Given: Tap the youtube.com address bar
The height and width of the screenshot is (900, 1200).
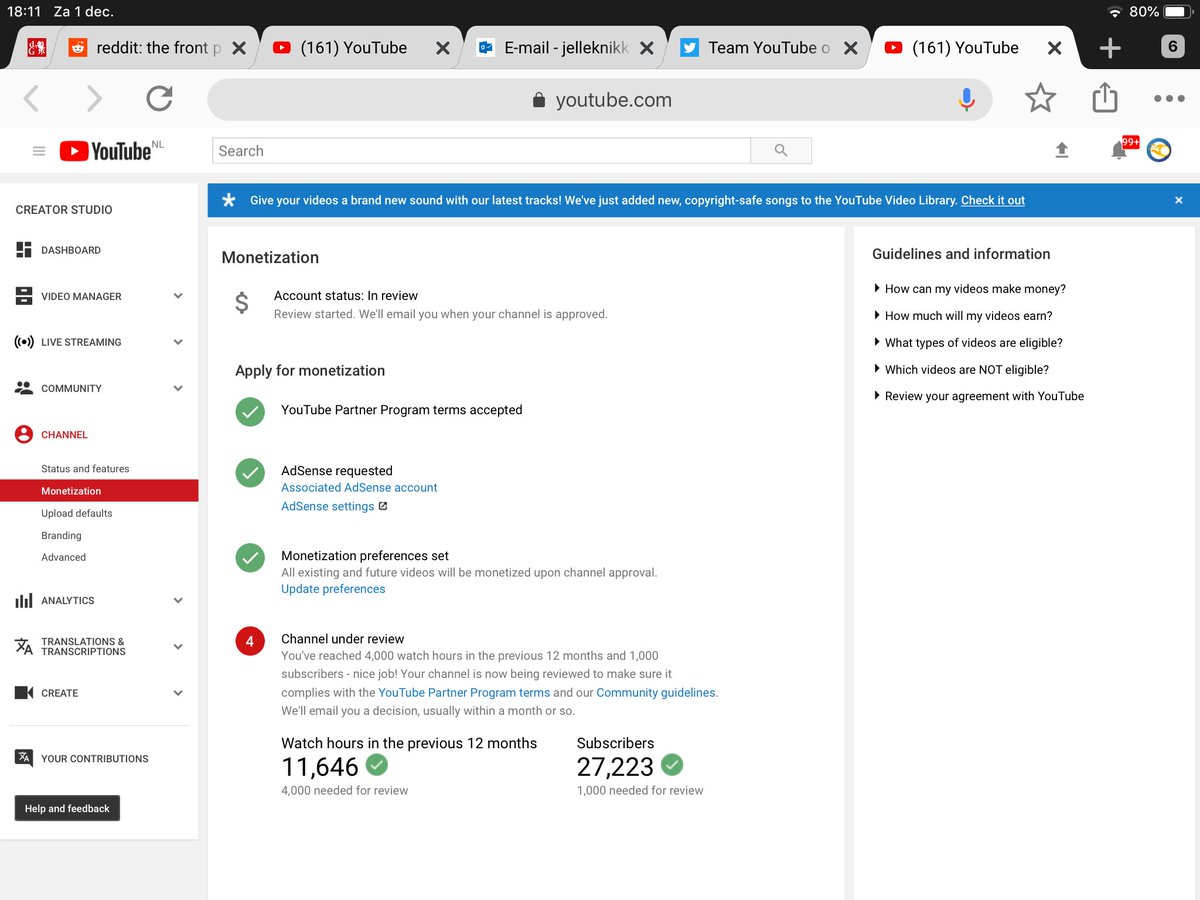Looking at the screenshot, I should (600, 99).
